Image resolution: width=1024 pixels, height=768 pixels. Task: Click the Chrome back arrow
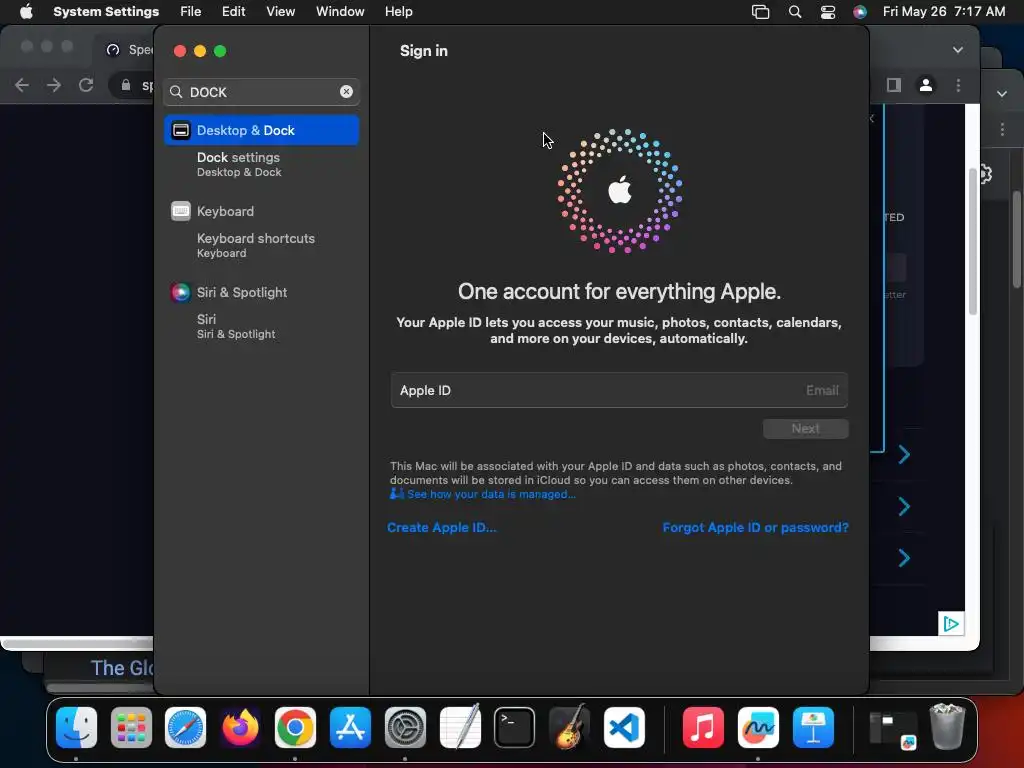[22, 85]
